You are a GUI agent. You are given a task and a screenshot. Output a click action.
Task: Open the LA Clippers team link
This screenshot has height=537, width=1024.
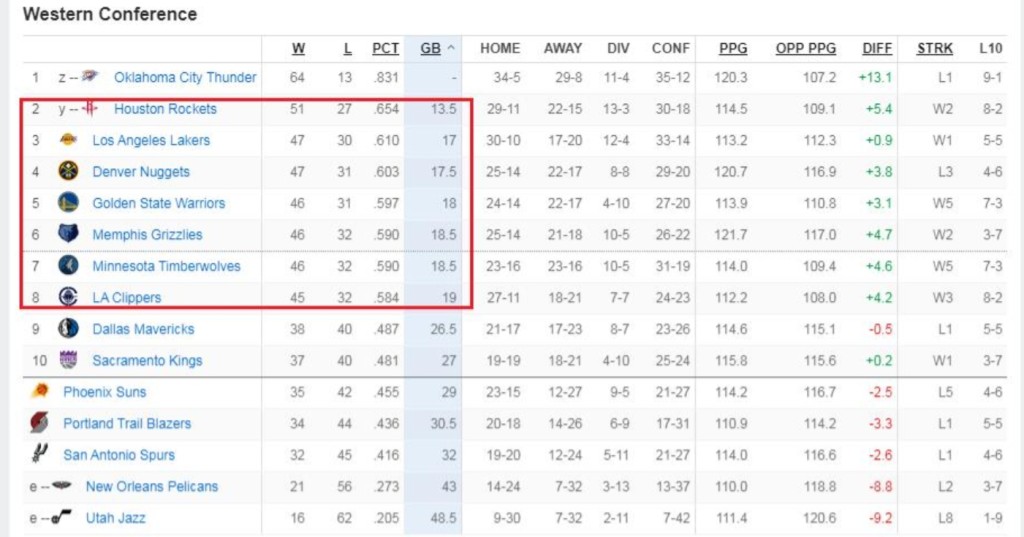(126, 297)
